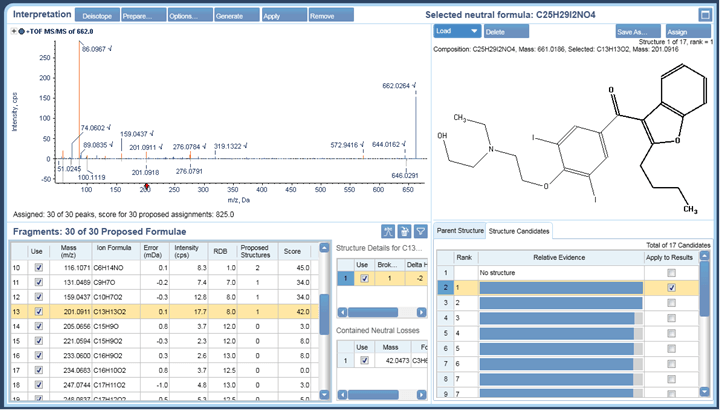720x410 pixels.
Task: Click the fragment structure icon above Structure Details
Action: (x=388, y=232)
